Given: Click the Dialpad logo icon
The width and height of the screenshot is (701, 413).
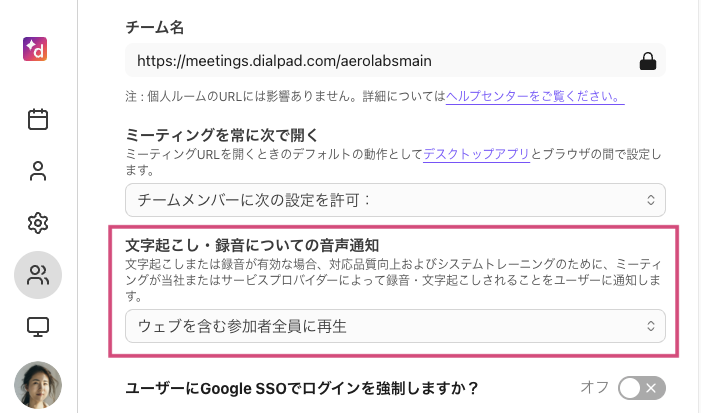Looking at the screenshot, I should tap(38, 48).
